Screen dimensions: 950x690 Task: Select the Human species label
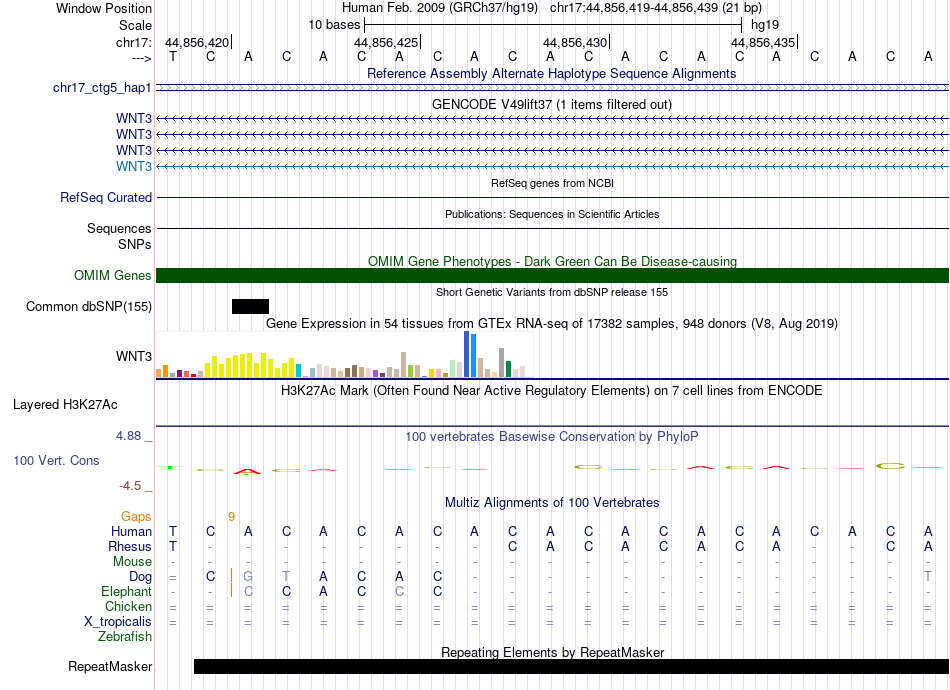[x=131, y=531]
